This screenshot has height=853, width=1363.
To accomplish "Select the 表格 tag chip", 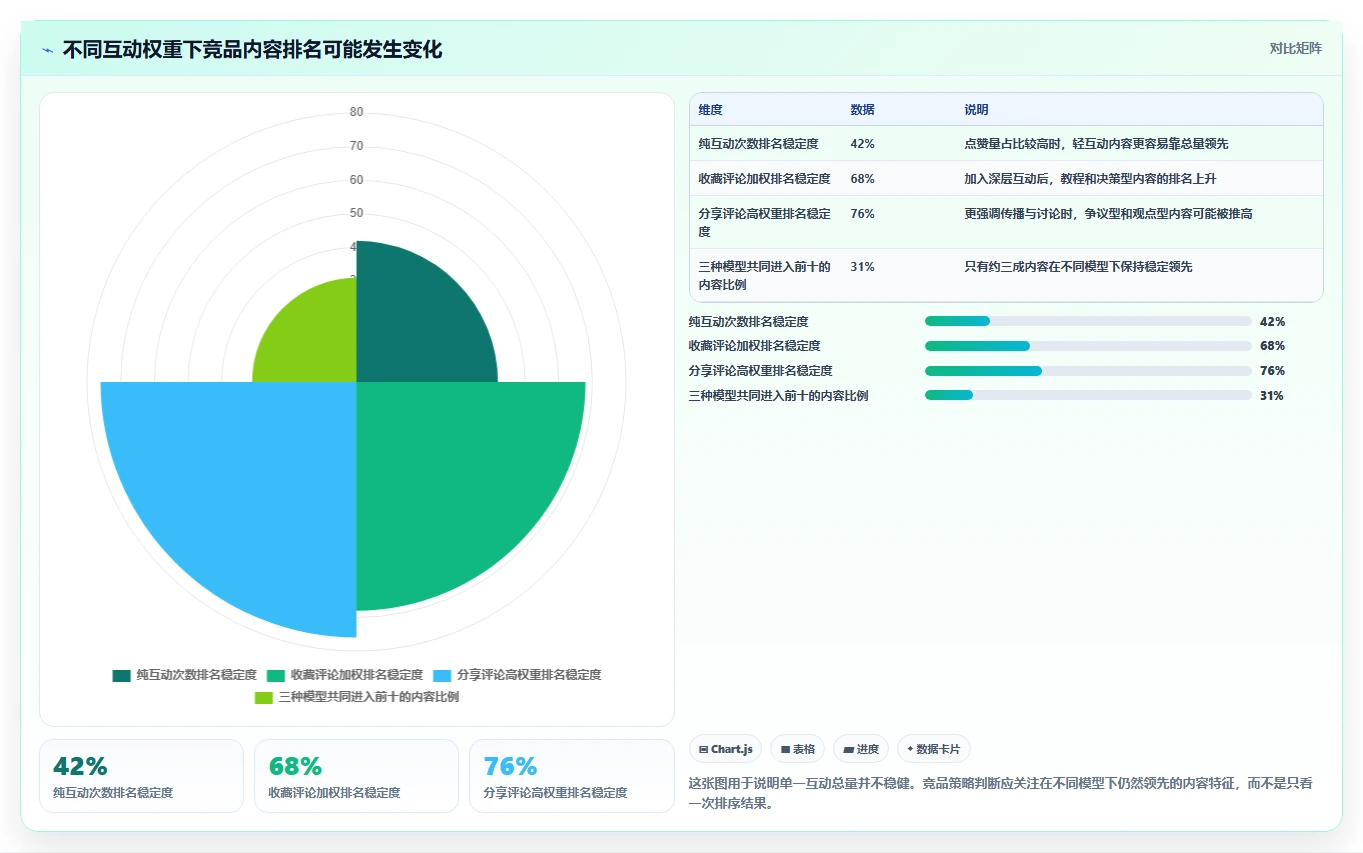I will 798,749.
